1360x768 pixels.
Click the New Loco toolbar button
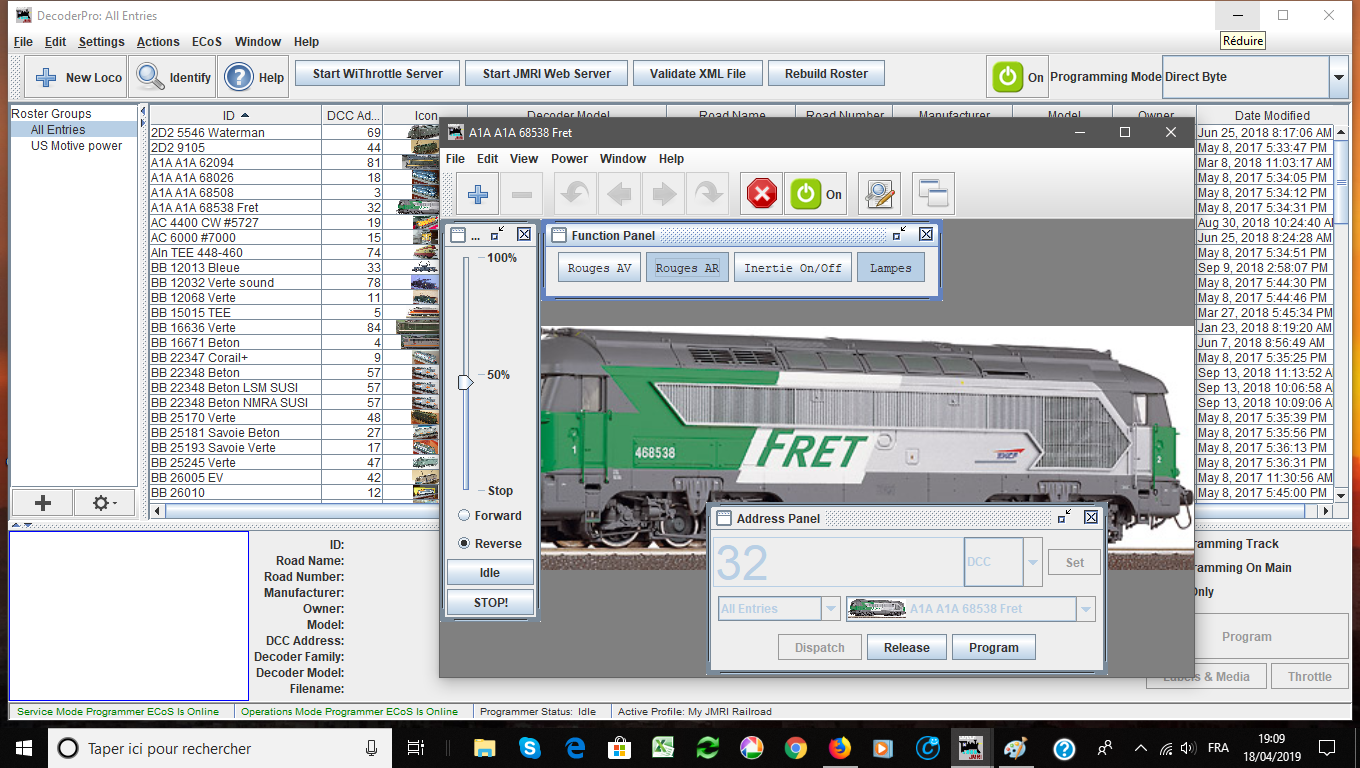click(75, 77)
